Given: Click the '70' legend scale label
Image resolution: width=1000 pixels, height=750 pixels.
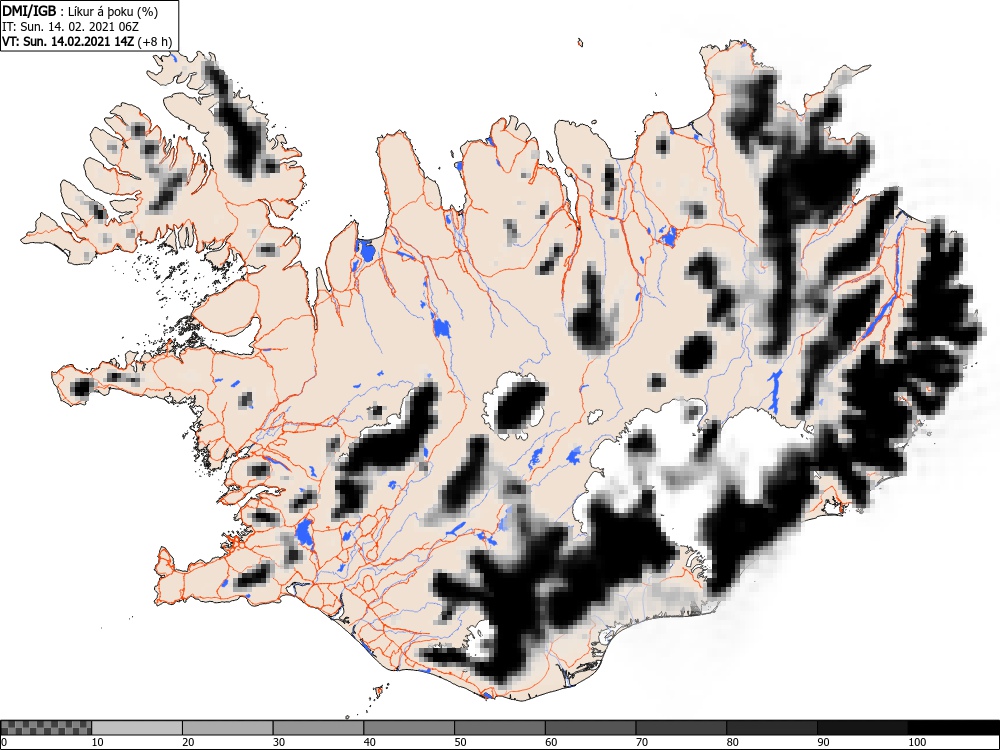Looking at the screenshot, I should tap(642, 742).
